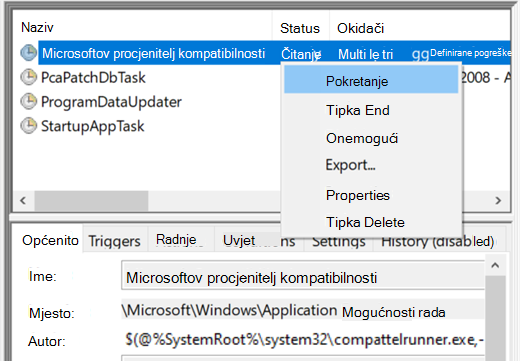
Task: Click the Ime field showing the task name
Action: pos(303,275)
